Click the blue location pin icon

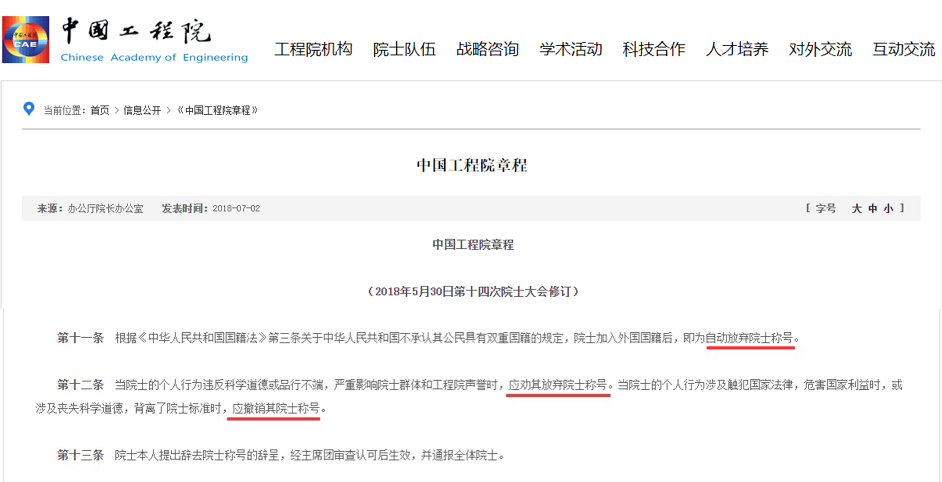click(28, 109)
